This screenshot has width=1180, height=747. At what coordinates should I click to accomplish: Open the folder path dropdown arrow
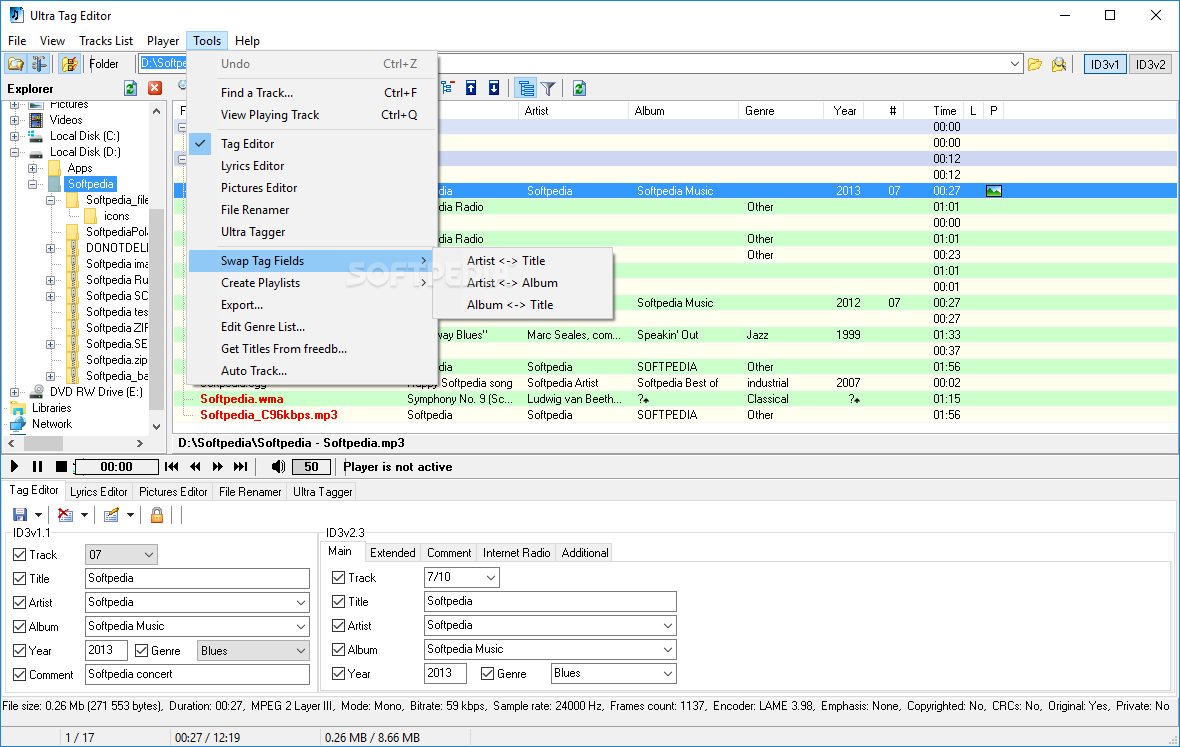(1014, 65)
